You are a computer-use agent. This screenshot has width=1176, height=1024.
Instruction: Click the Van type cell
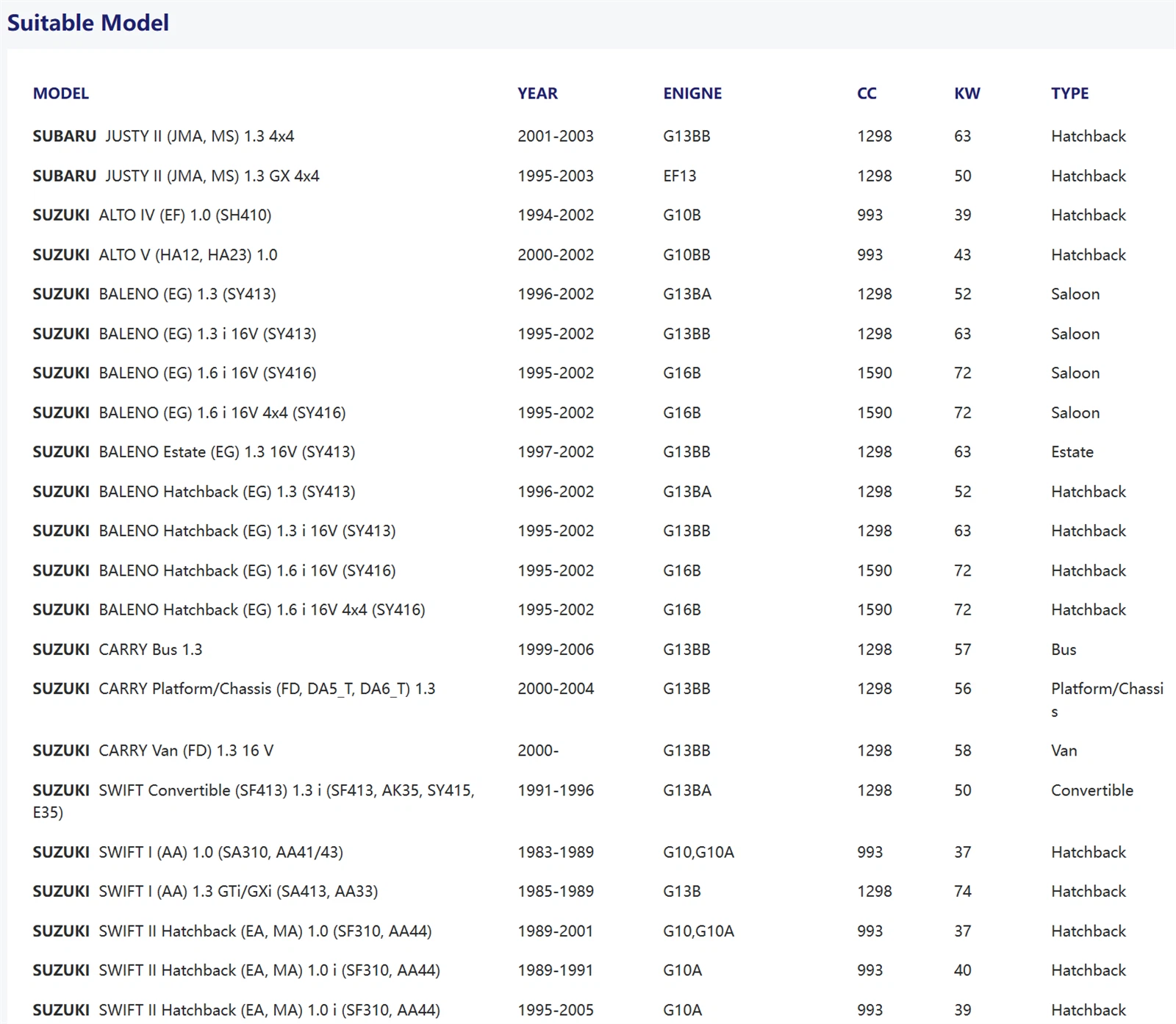point(1064,751)
